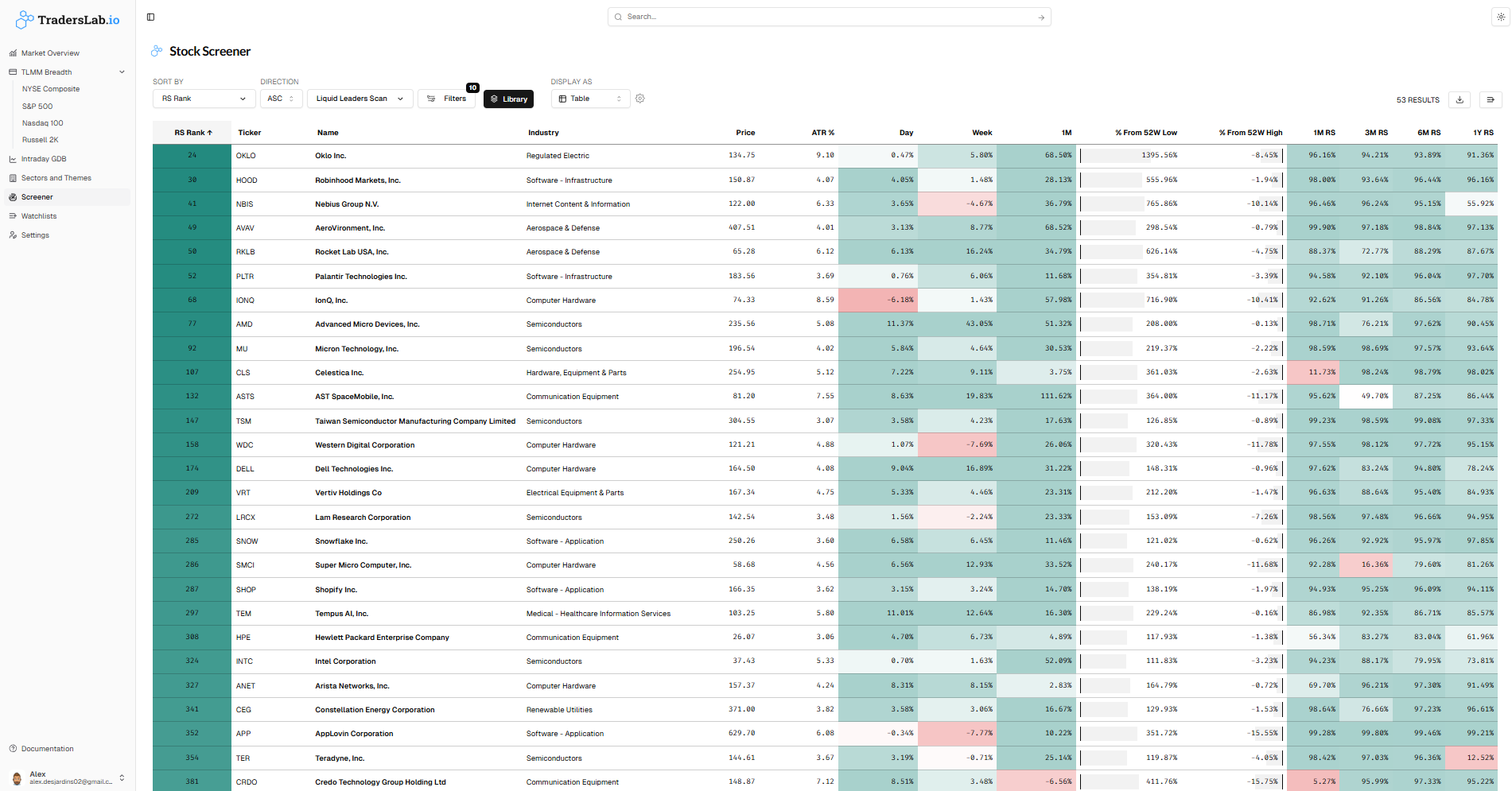
Task: Open the ASC direction dropdown
Action: [282, 99]
